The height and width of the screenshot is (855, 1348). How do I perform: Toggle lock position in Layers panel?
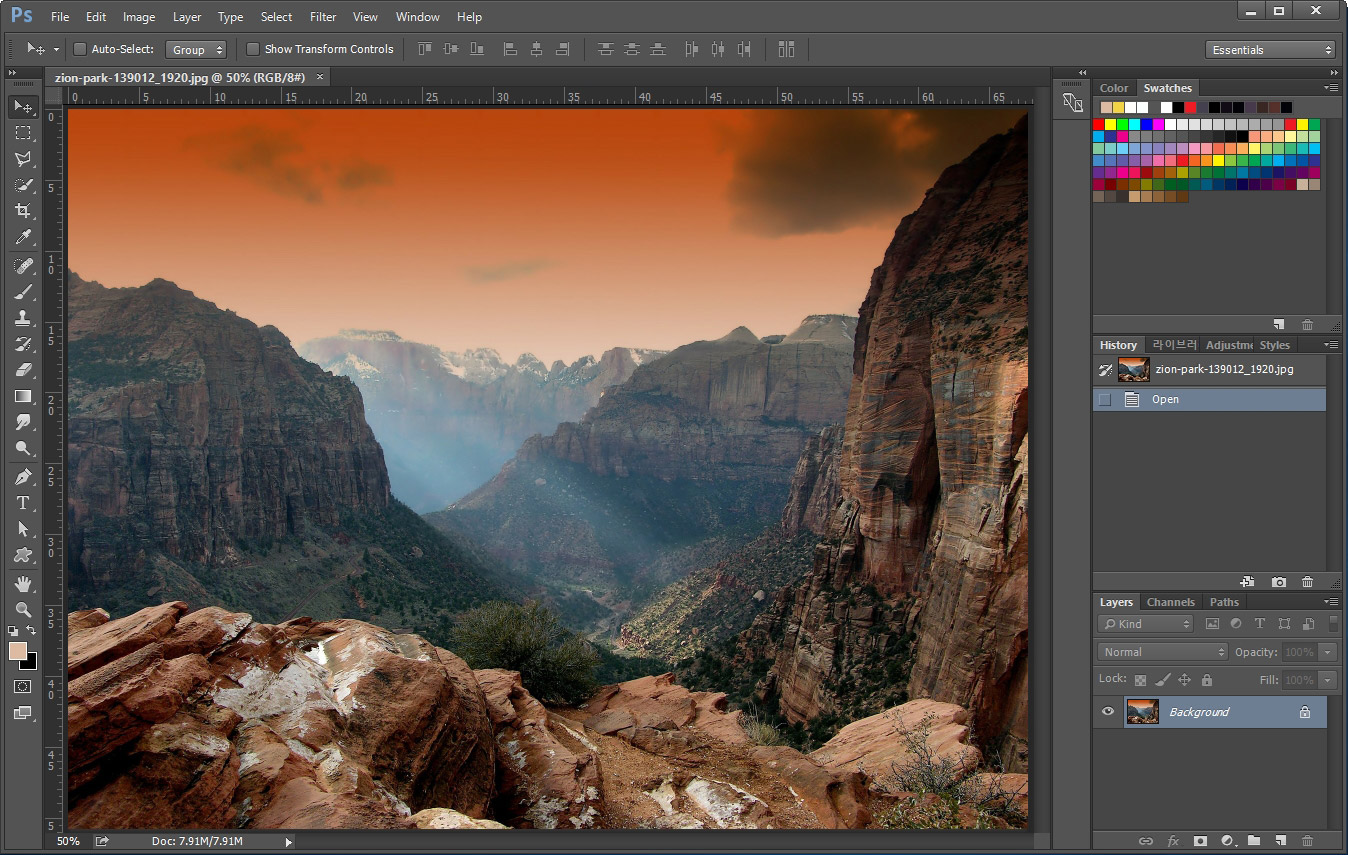tap(1184, 680)
